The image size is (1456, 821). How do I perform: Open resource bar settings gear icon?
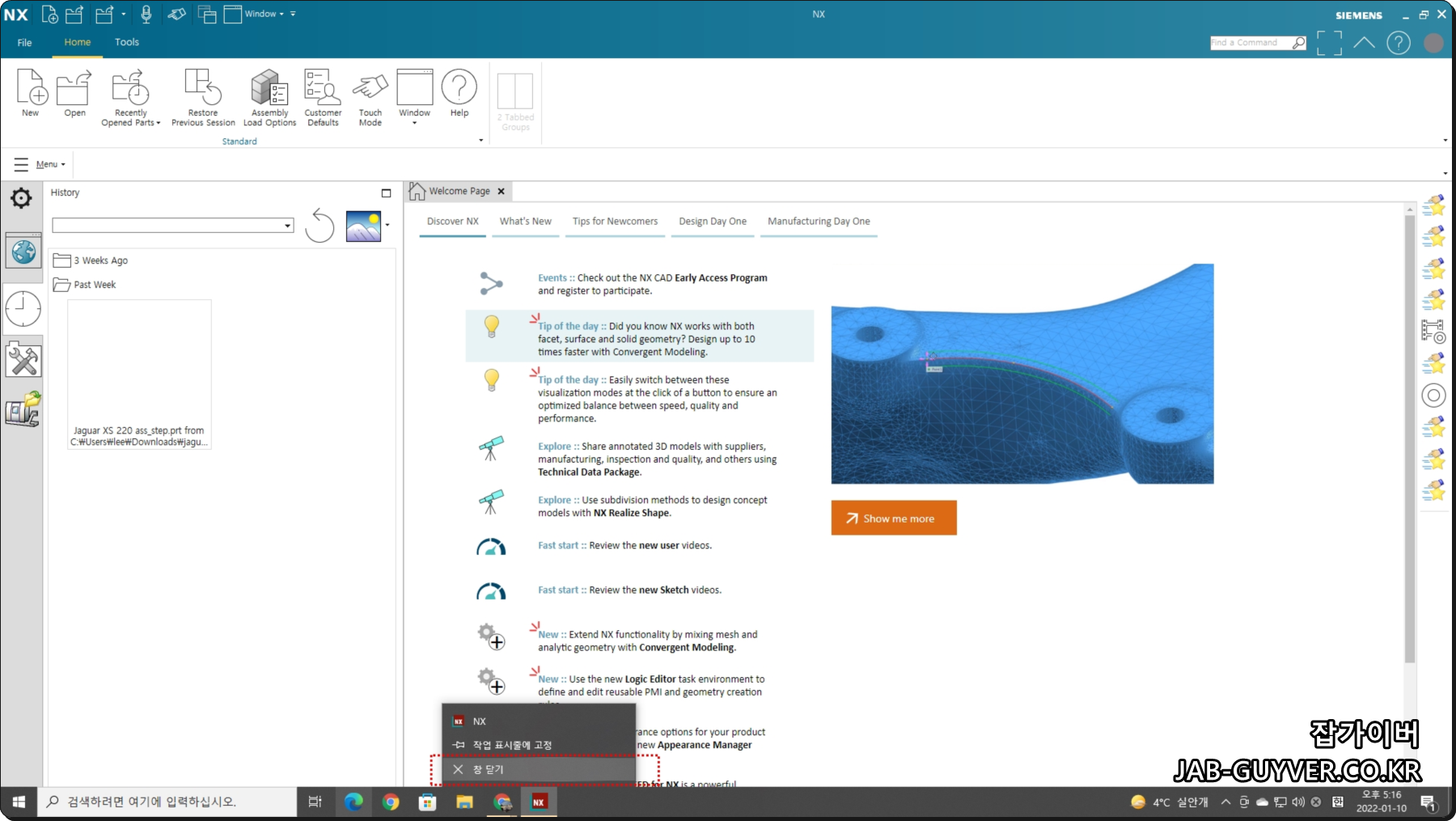click(x=21, y=198)
